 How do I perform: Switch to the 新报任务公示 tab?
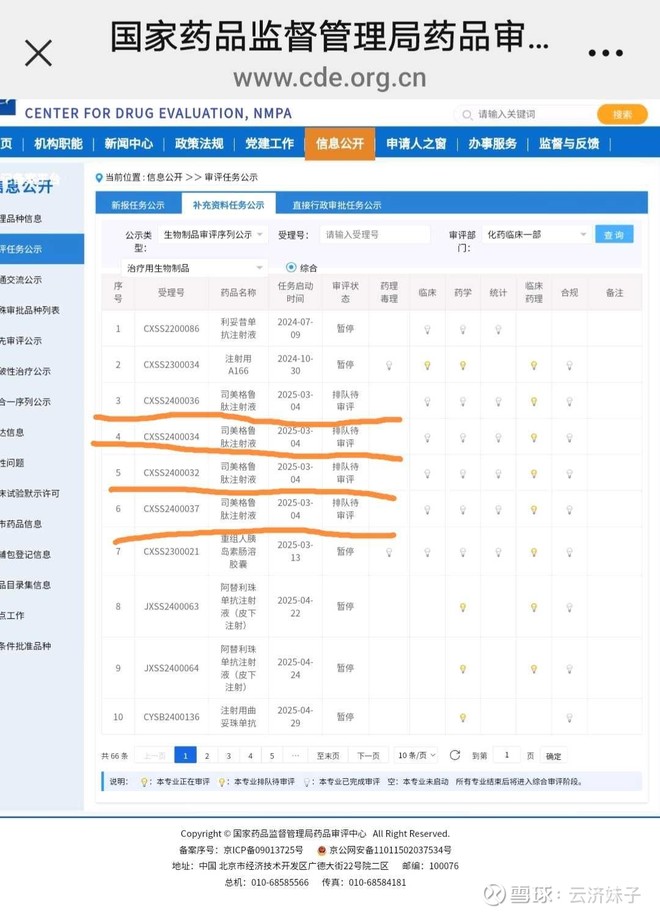coord(138,205)
